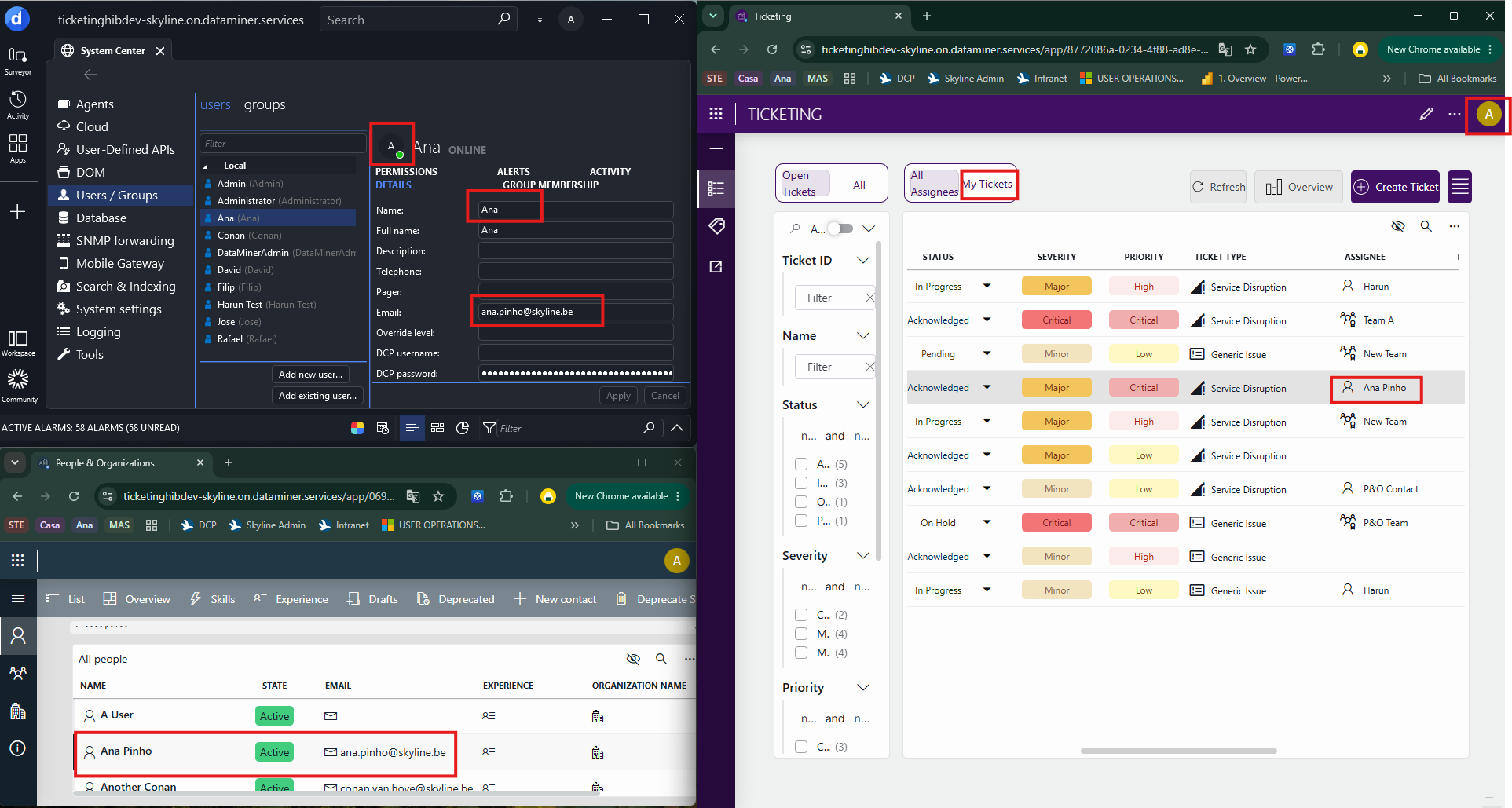This screenshot has width=1512, height=808.
Task: Switch to the groups tab in System Center
Action: [x=265, y=104]
